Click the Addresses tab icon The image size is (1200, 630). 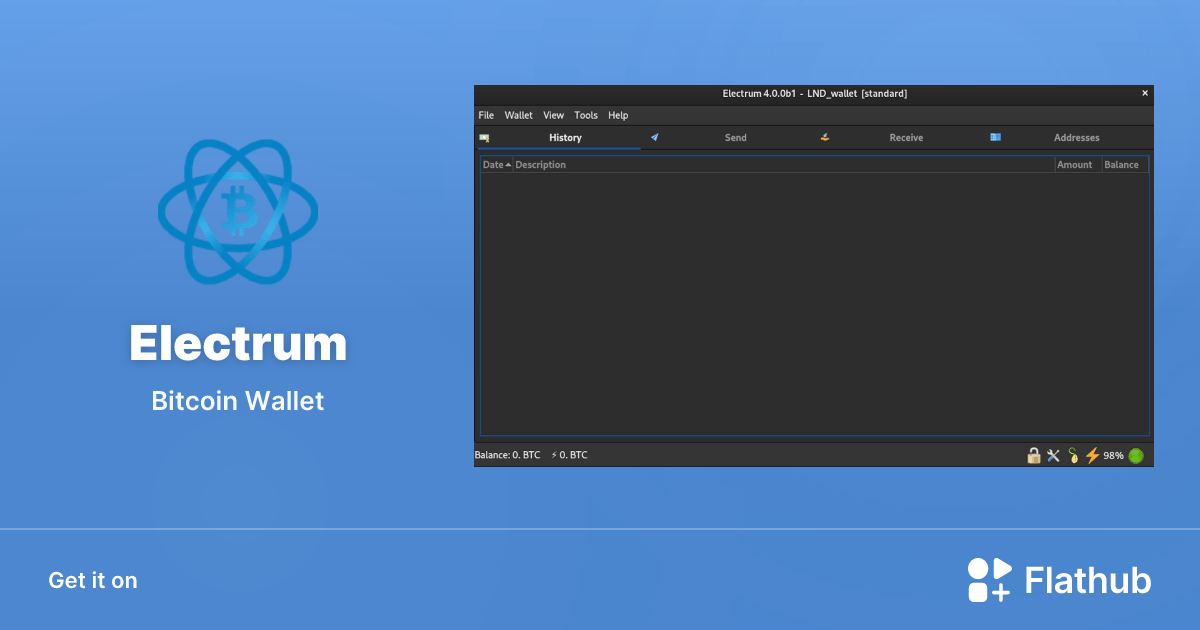[995, 137]
